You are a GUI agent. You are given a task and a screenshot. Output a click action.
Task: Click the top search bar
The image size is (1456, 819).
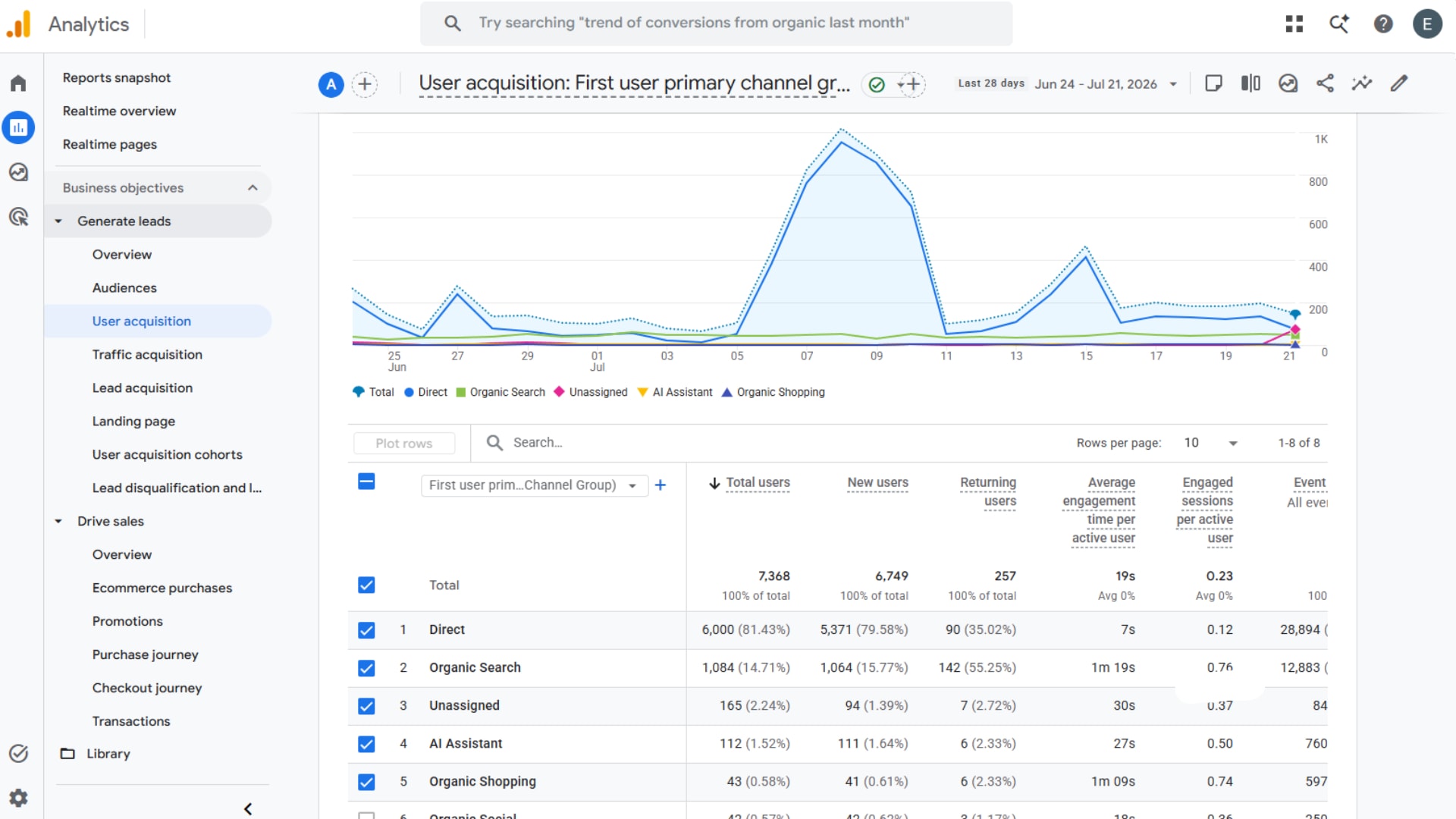click(x=716, y=24)
